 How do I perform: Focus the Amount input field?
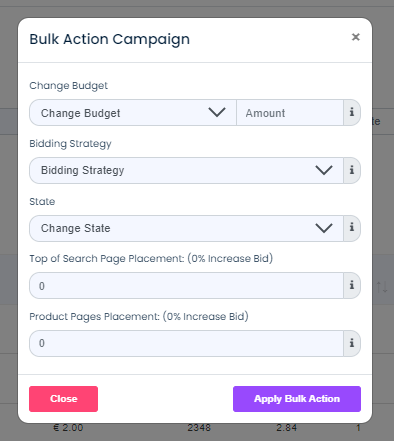tap(290, 112)
